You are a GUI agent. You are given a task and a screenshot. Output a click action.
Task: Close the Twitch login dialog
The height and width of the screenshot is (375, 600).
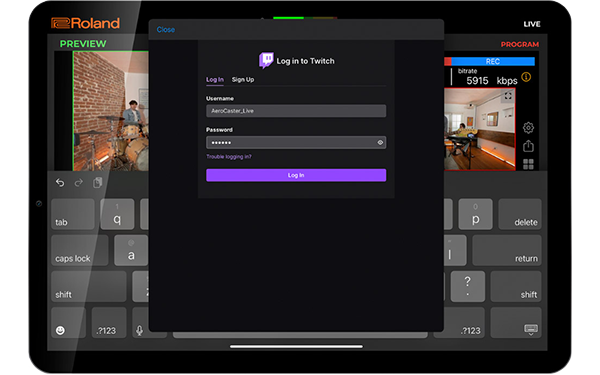[x=166, y=29]
